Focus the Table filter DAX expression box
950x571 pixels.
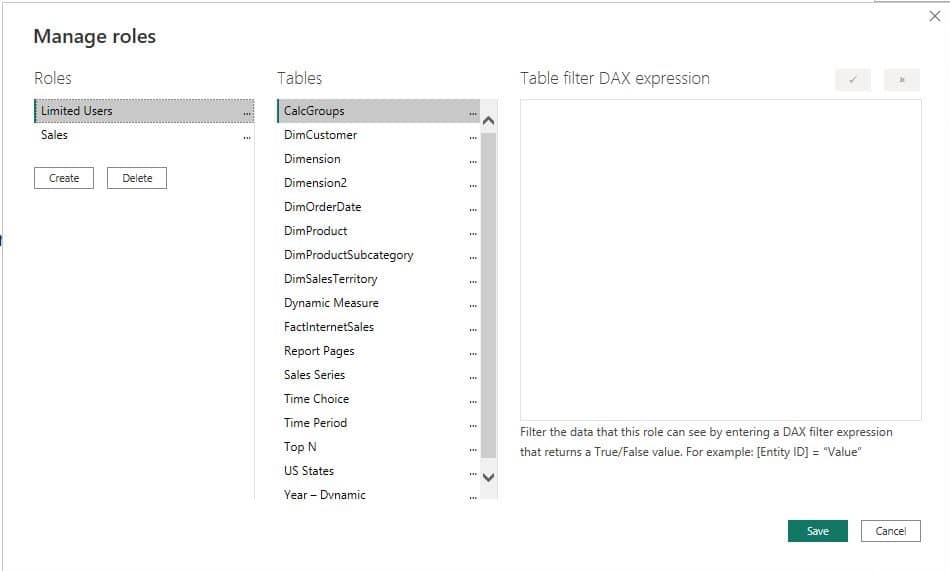[720, 259]
